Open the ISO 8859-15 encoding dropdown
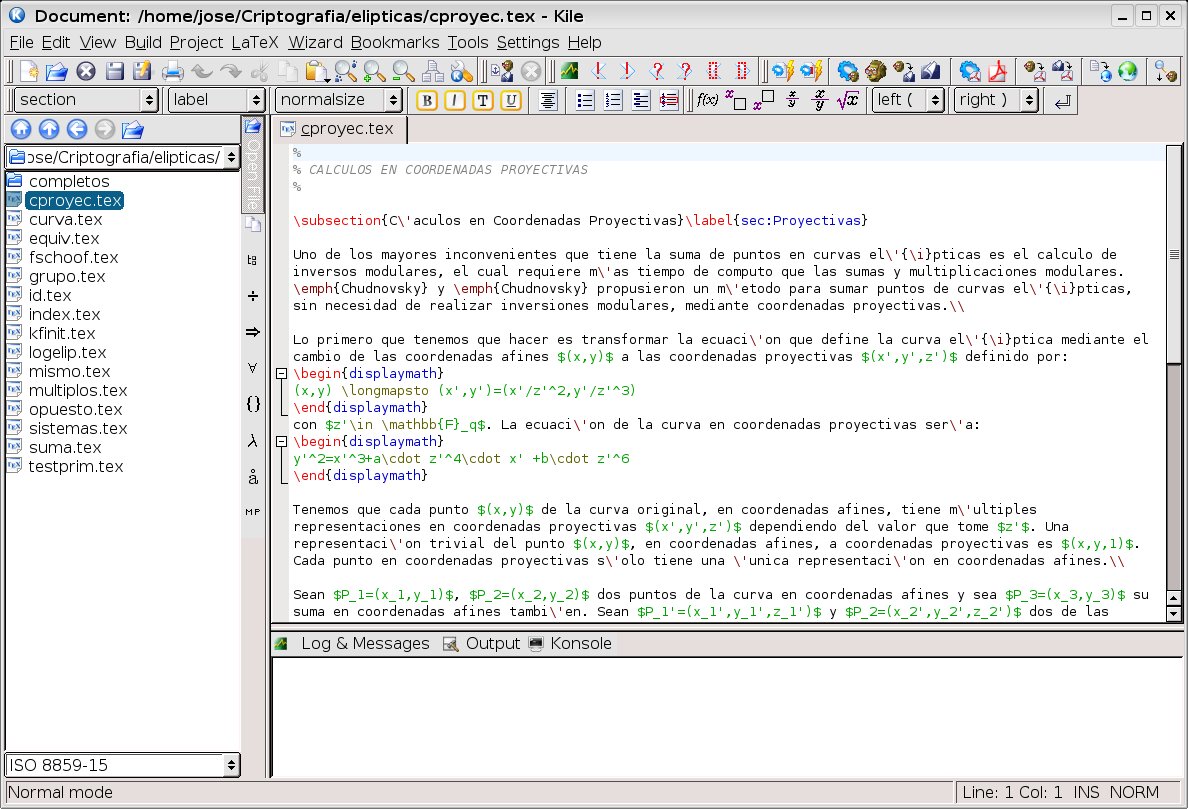Image resolution: width=1188 pixels, height=809 pixels. pos(122,765)
